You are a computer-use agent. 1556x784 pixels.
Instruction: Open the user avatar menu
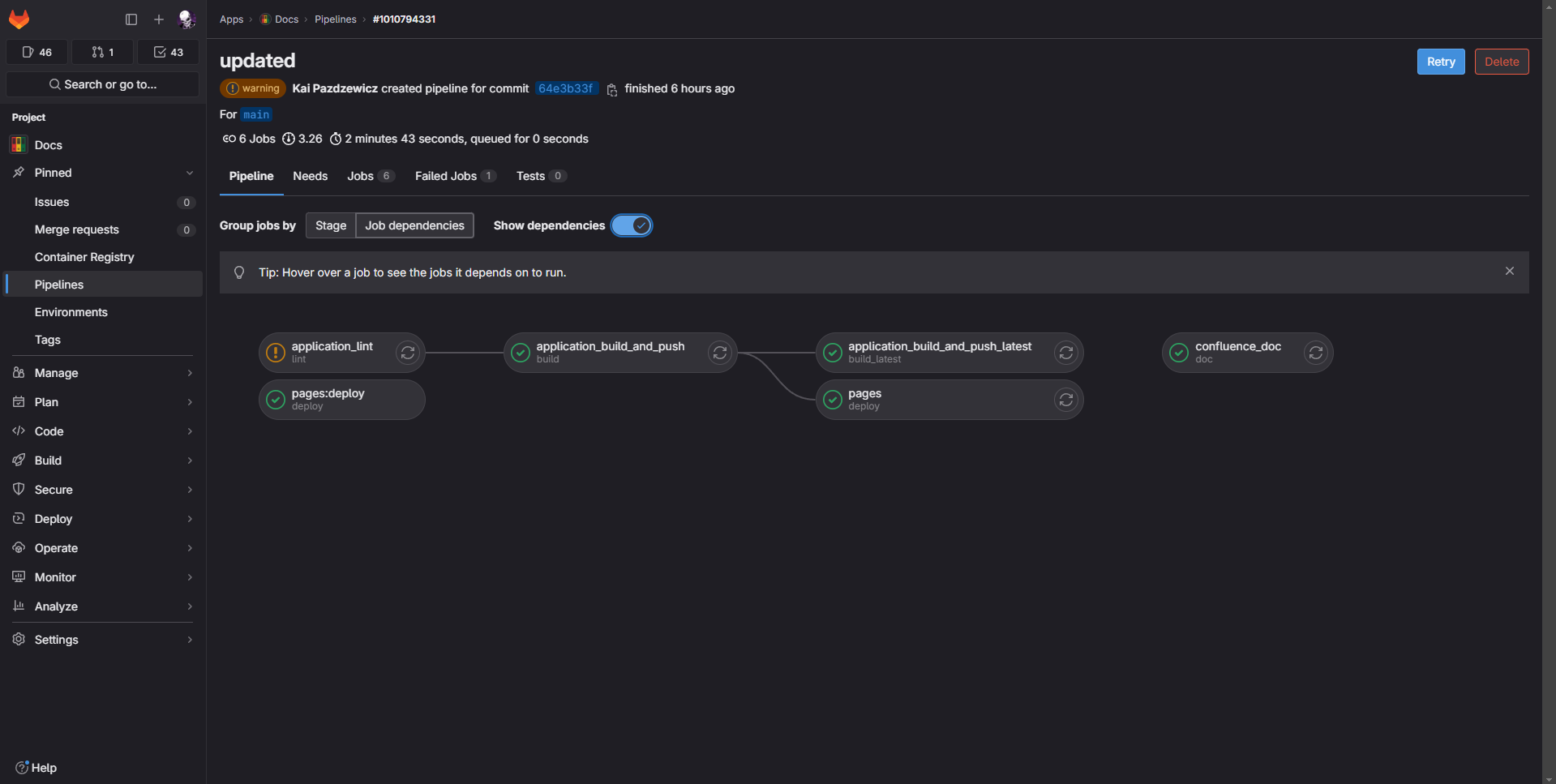click(186, 19)
